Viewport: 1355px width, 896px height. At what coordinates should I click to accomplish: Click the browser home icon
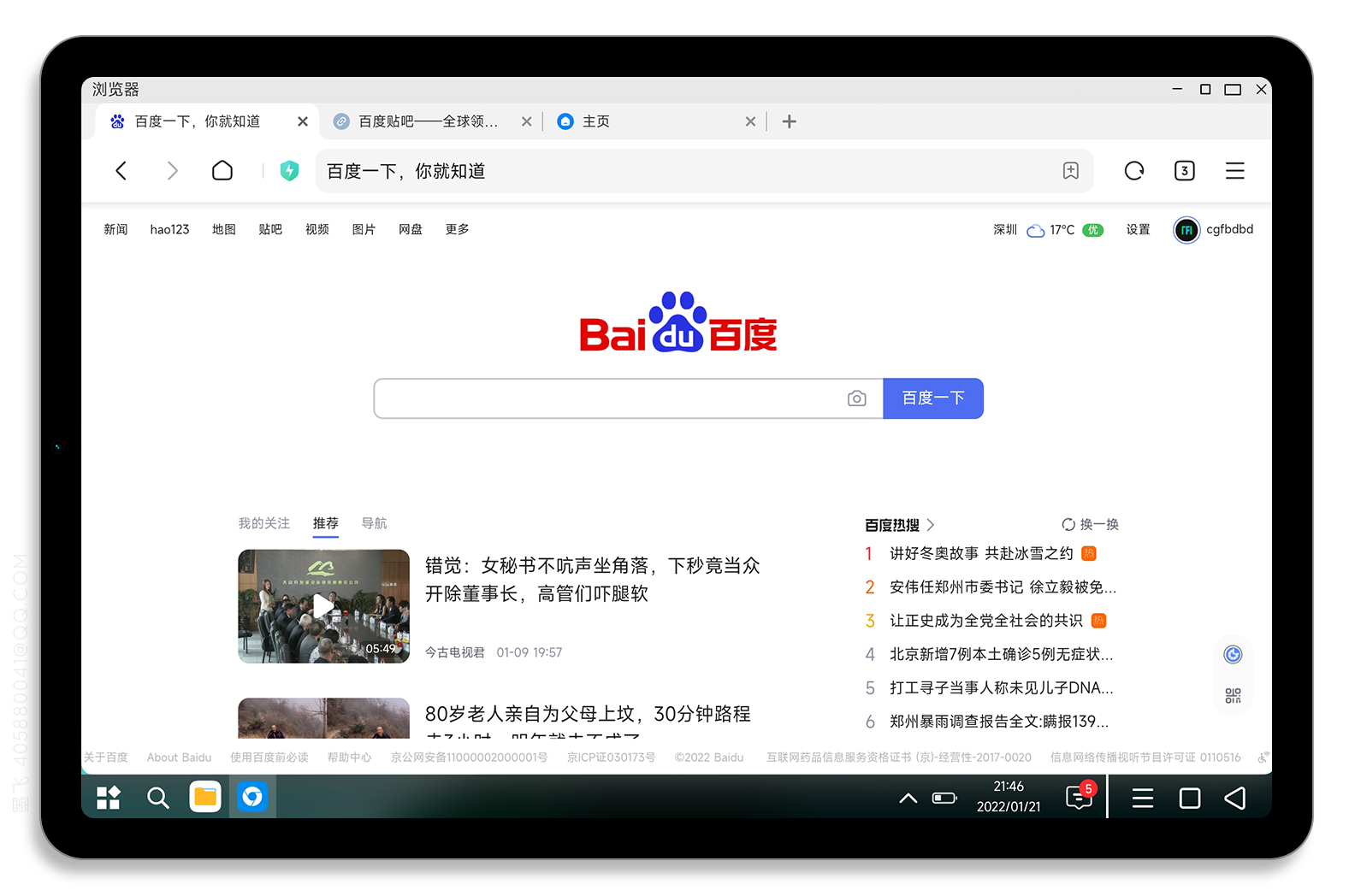[x=222, y=171]
